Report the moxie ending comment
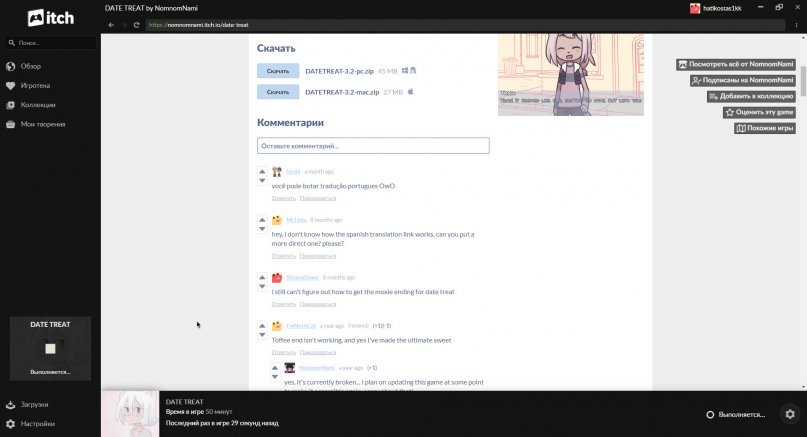 click(318, 304)
